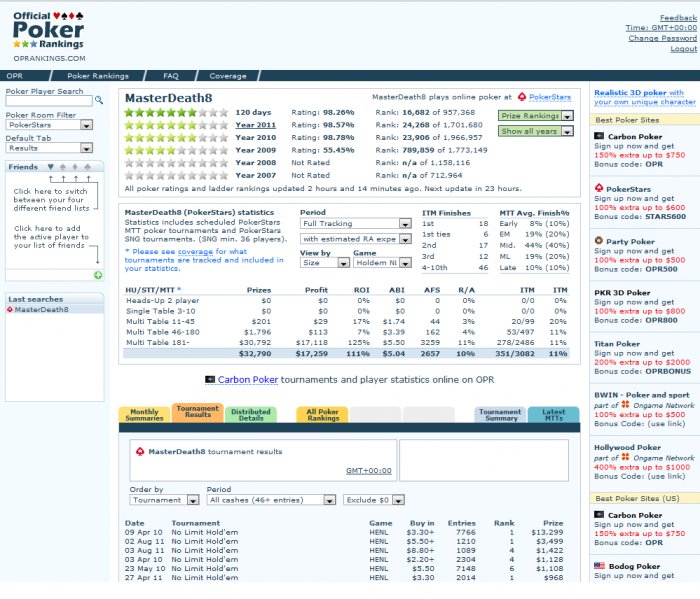Open the Show all years dropdown
The height and width of the screenshot is (599, 700).
(536, 131)
